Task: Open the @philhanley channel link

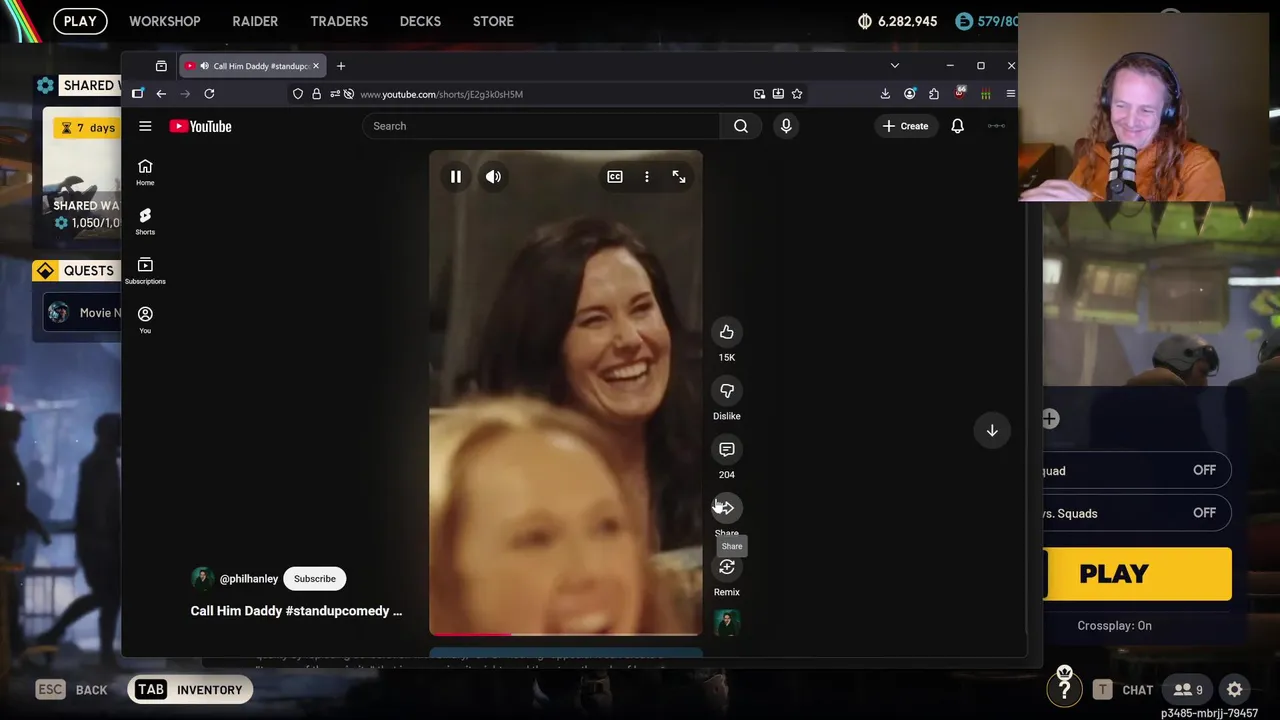Action: [249, 579]
